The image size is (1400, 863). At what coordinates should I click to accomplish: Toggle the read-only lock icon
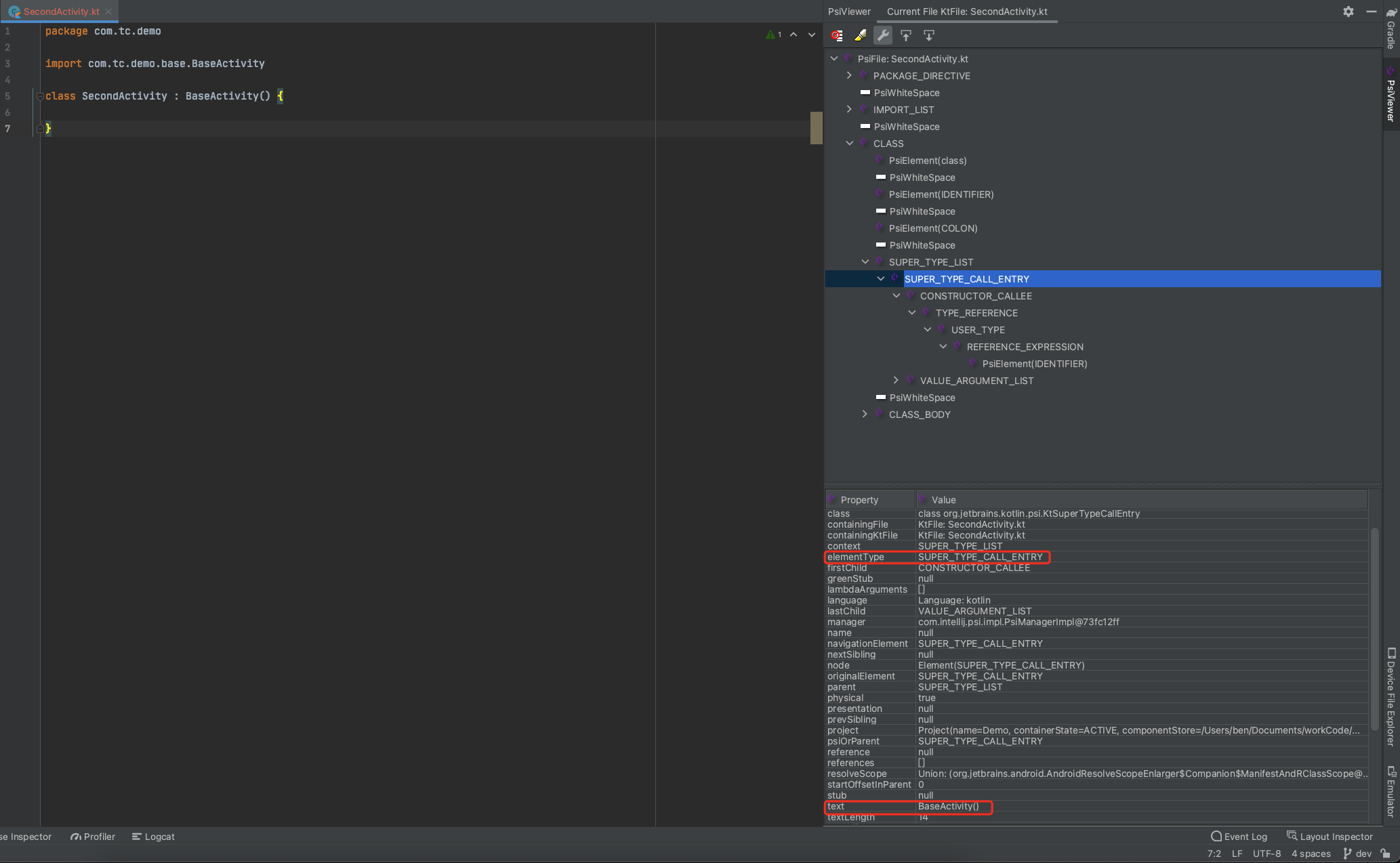tap(1386, 854)
